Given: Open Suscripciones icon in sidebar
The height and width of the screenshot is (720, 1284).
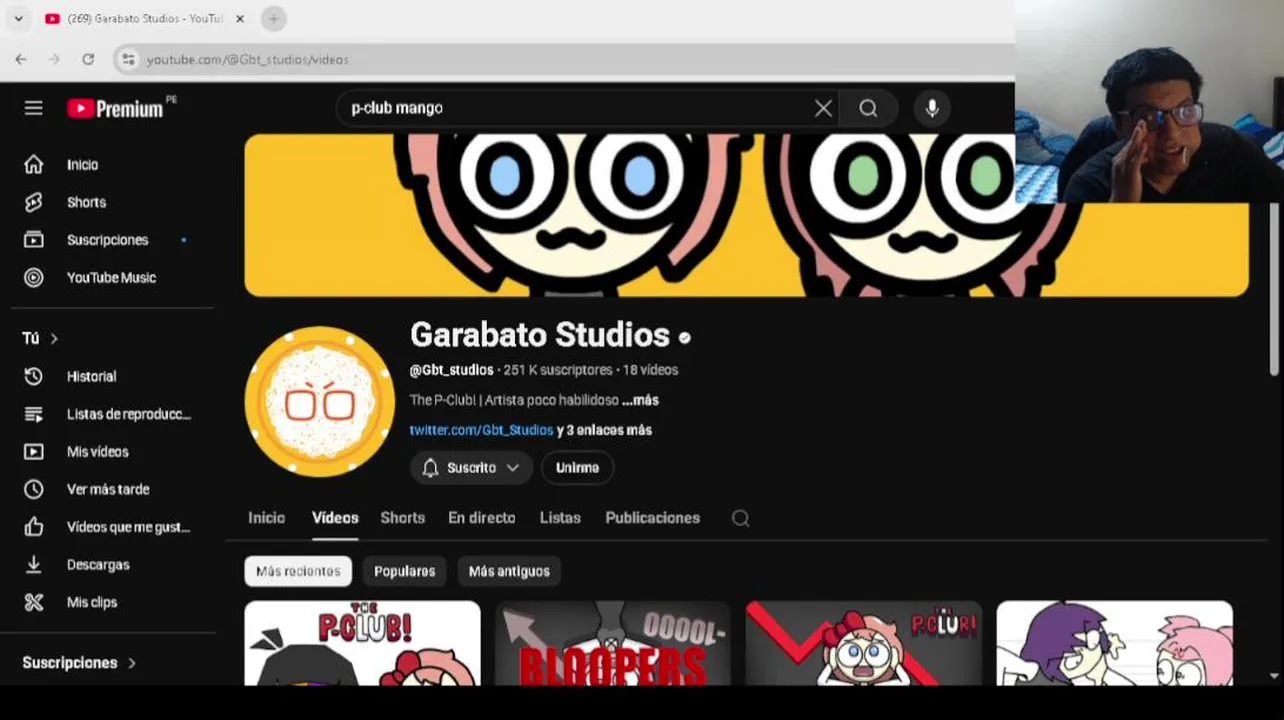Looking at the screenshot, I should tap(34, 240).
